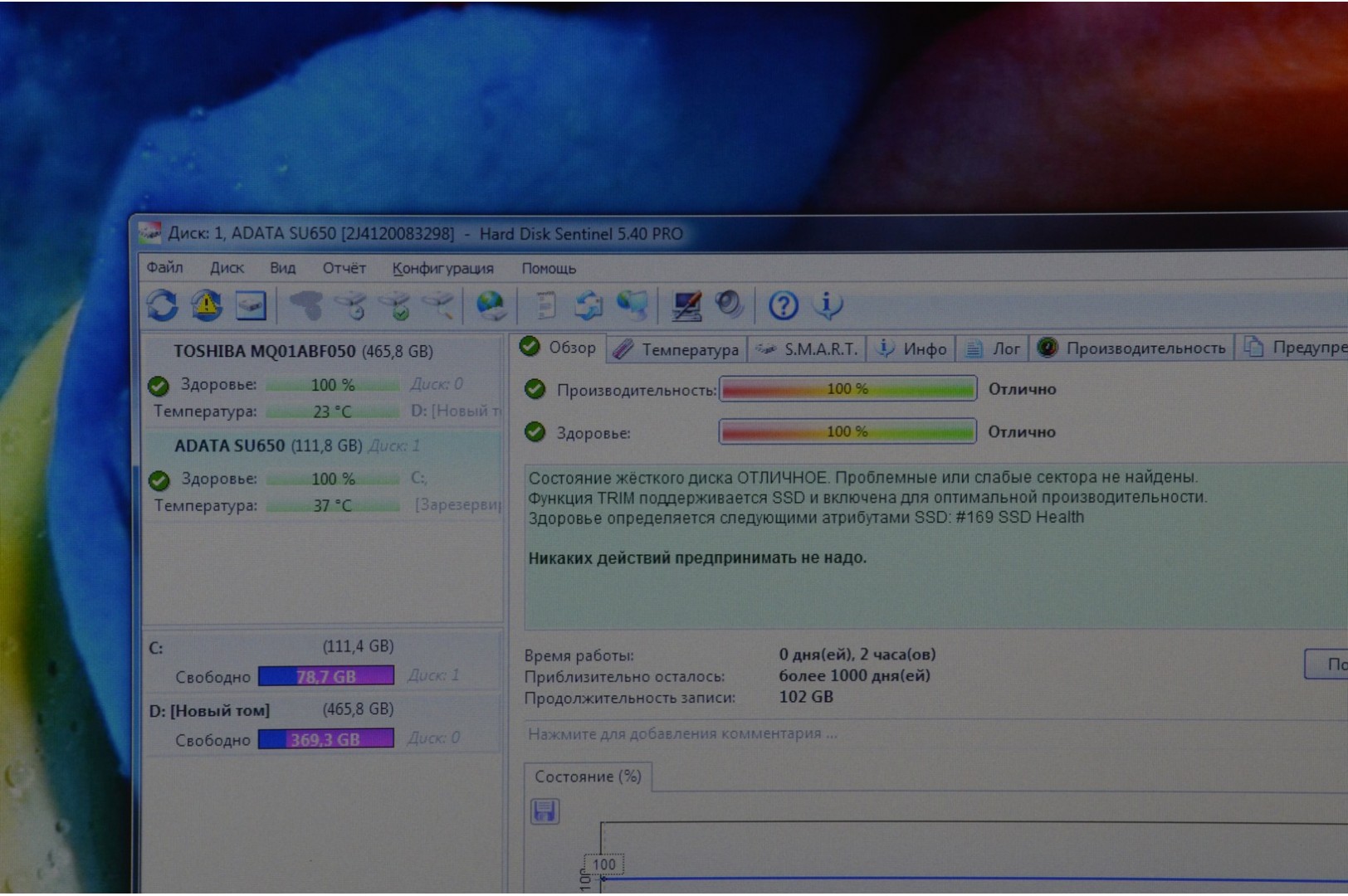Click the D: [Новый том] partition row

[323, 724]
